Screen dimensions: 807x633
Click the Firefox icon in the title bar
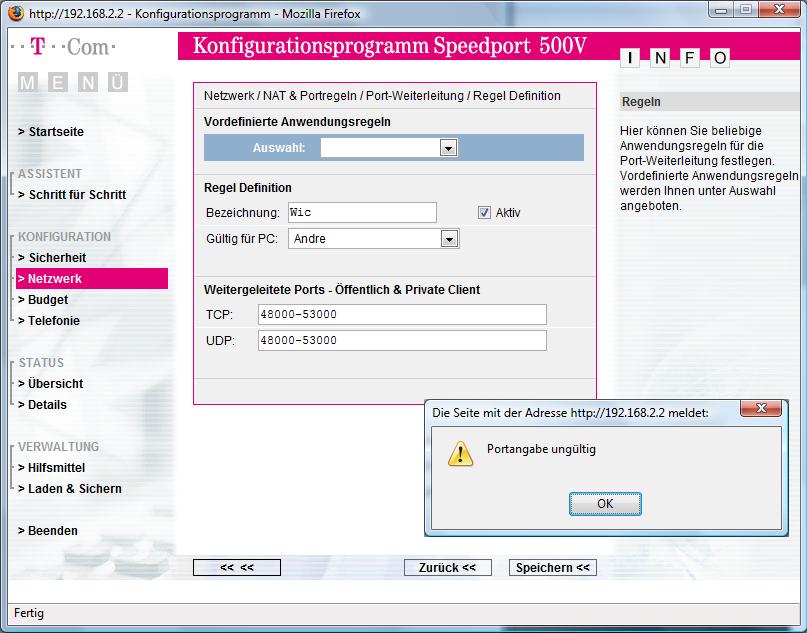(x=16, y=12)
